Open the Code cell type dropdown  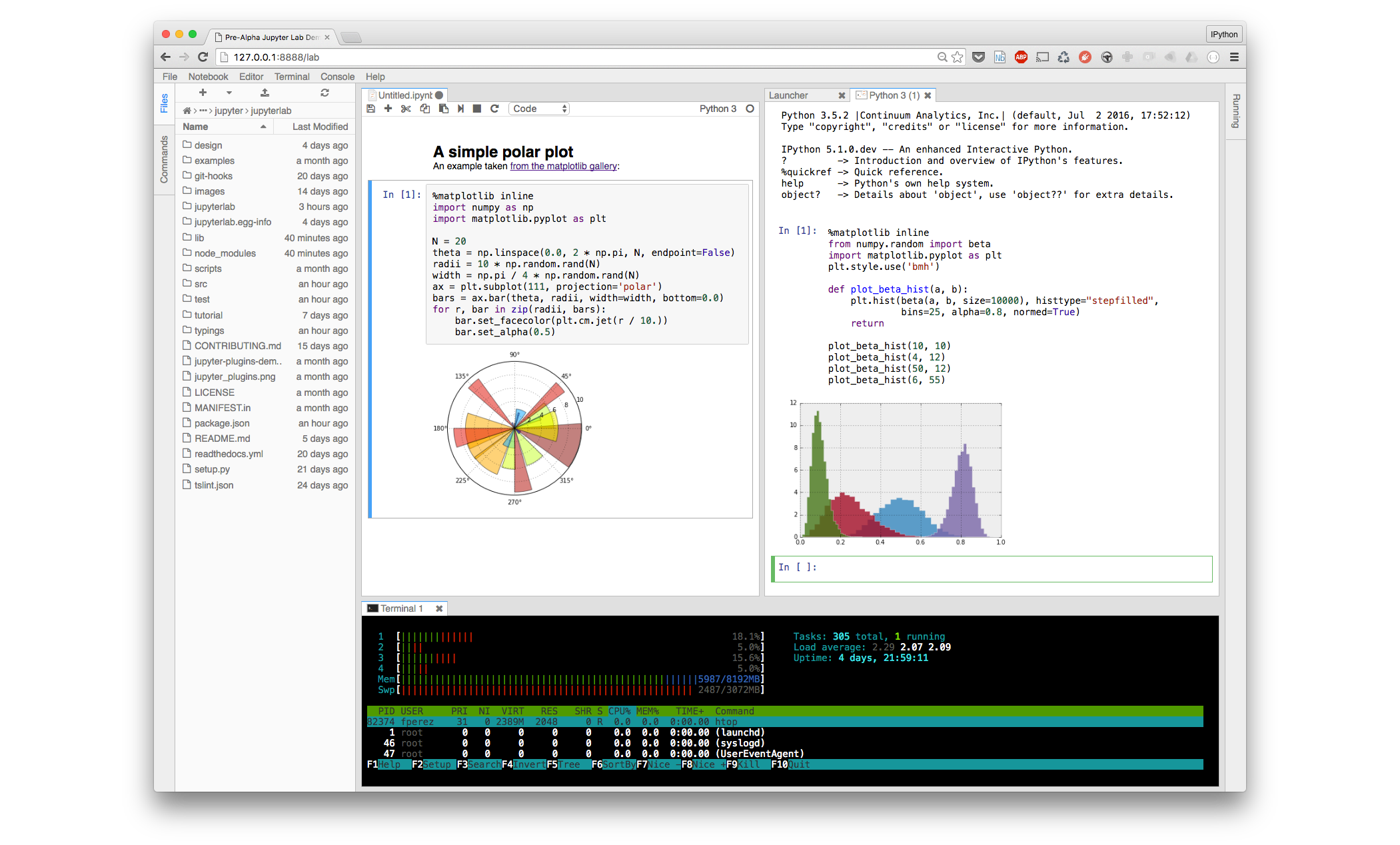point(539,109)
